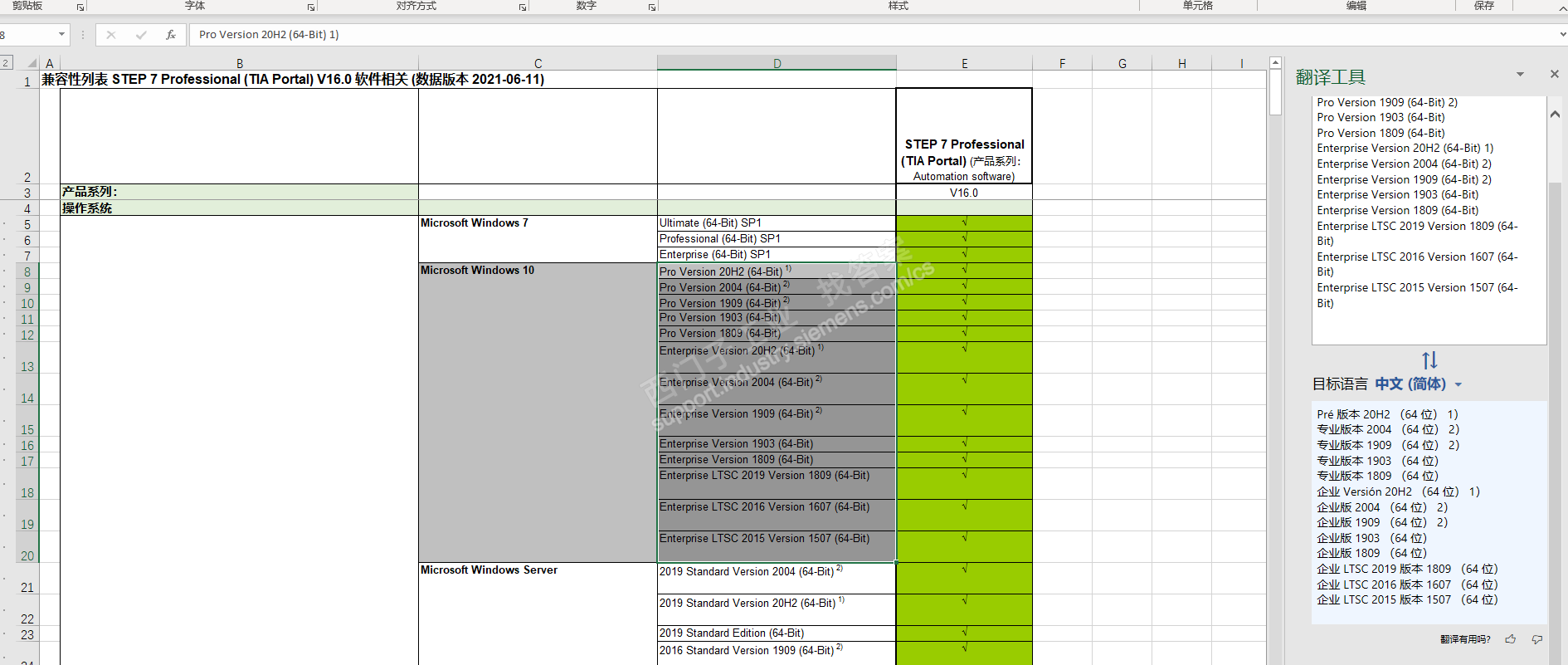This screenshot has height=665, width=1568.
Task: Rate the translation with thumbs up
Action: tap(1511, 639)
